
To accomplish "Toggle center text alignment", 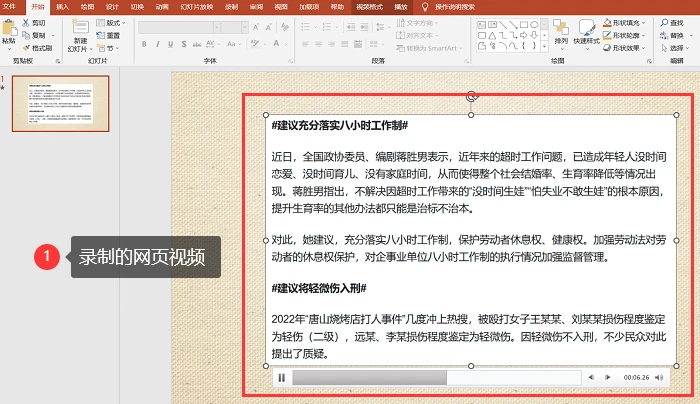I will click(319, 44).
